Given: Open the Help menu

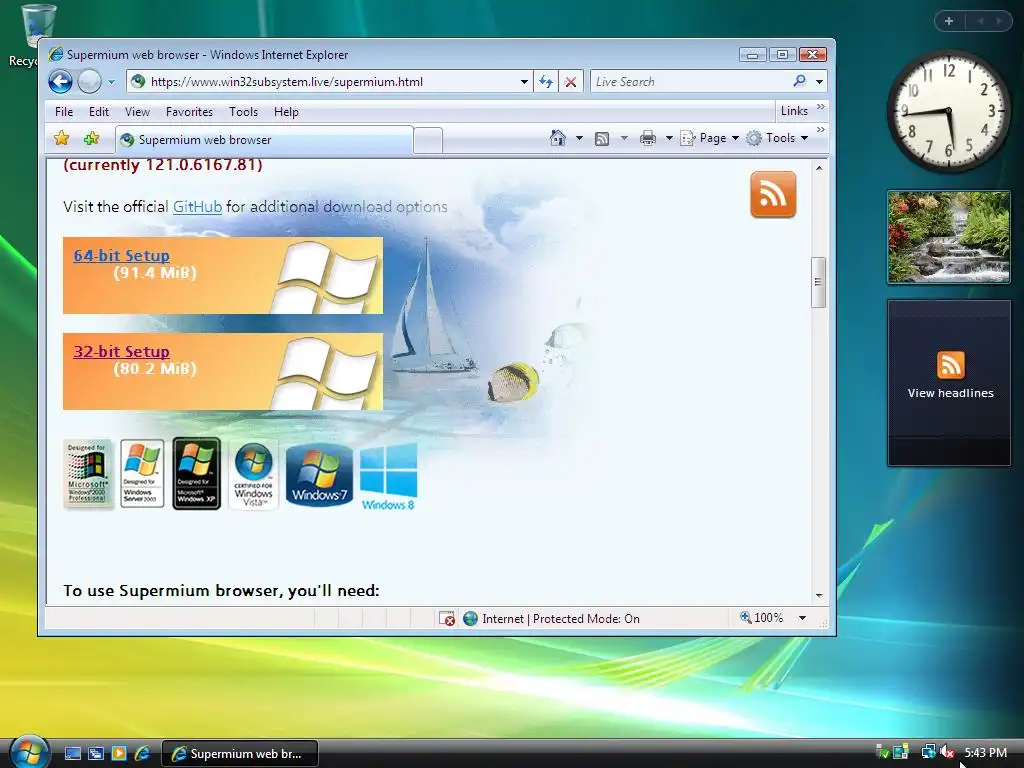Looking at the screenshot, I should [286, 112].
